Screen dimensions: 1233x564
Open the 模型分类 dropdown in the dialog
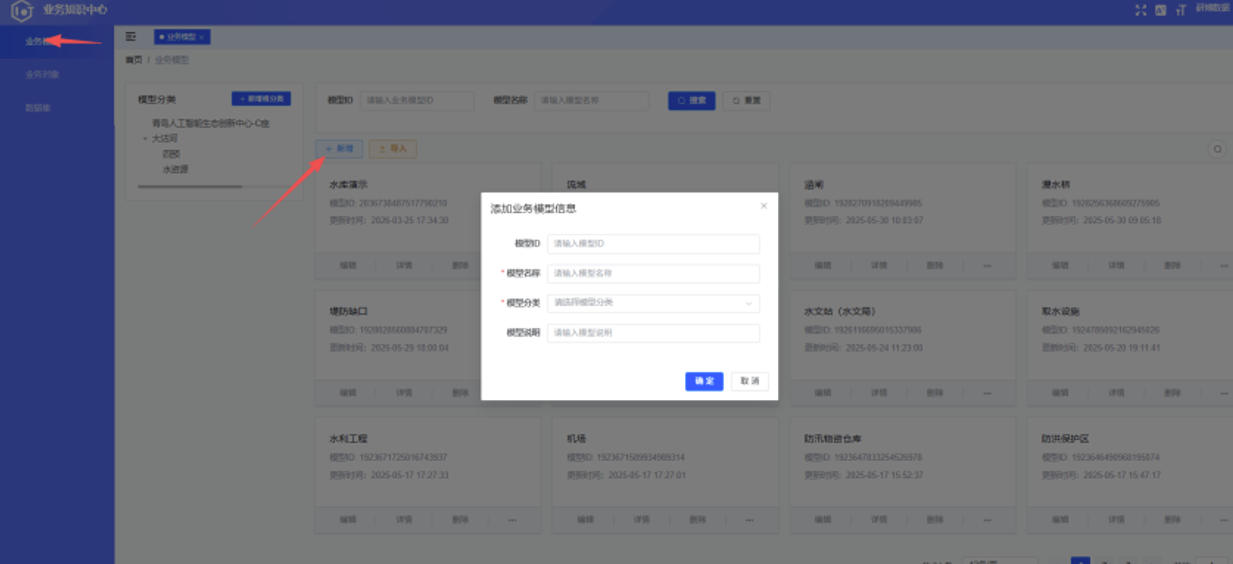(x=653, y=303)
